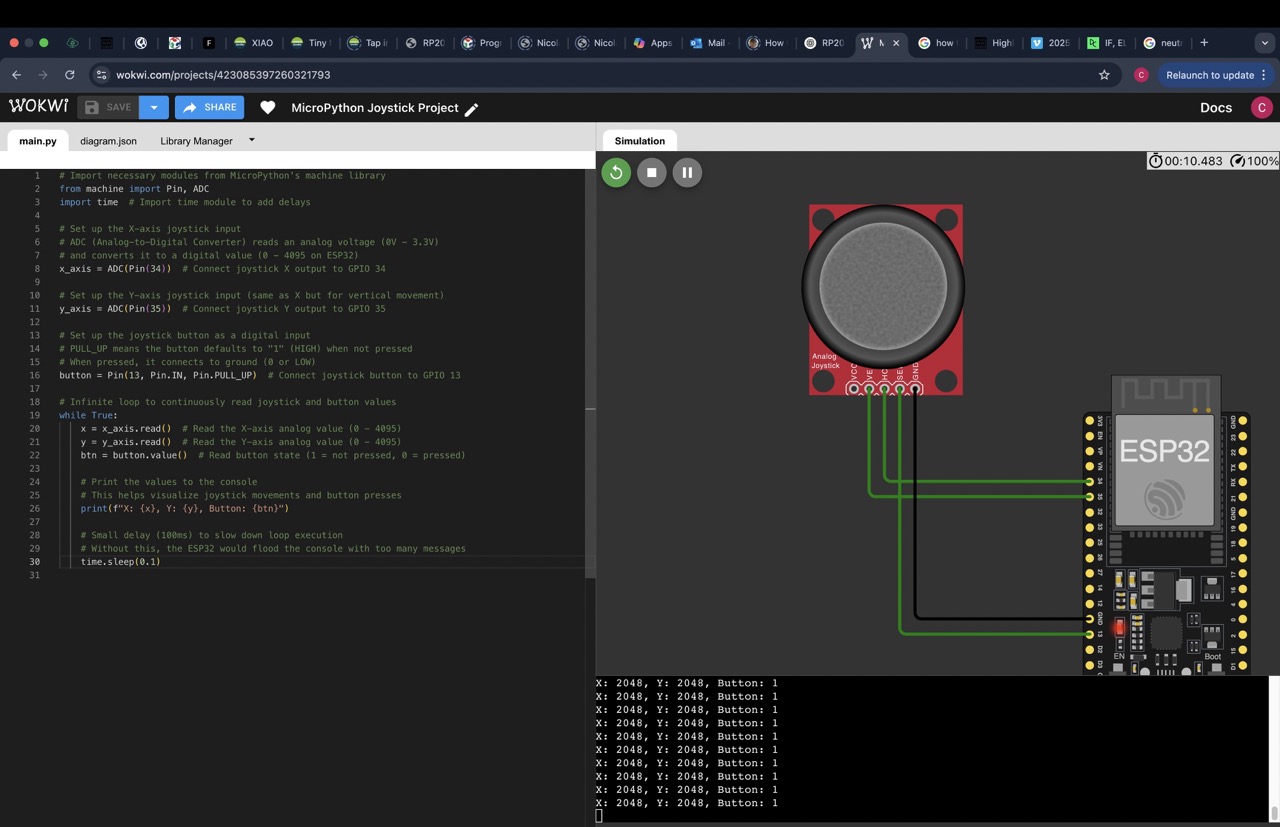
Task: Click 'time.sleep(0.1)' code line
Action: [x=120, y=562]
